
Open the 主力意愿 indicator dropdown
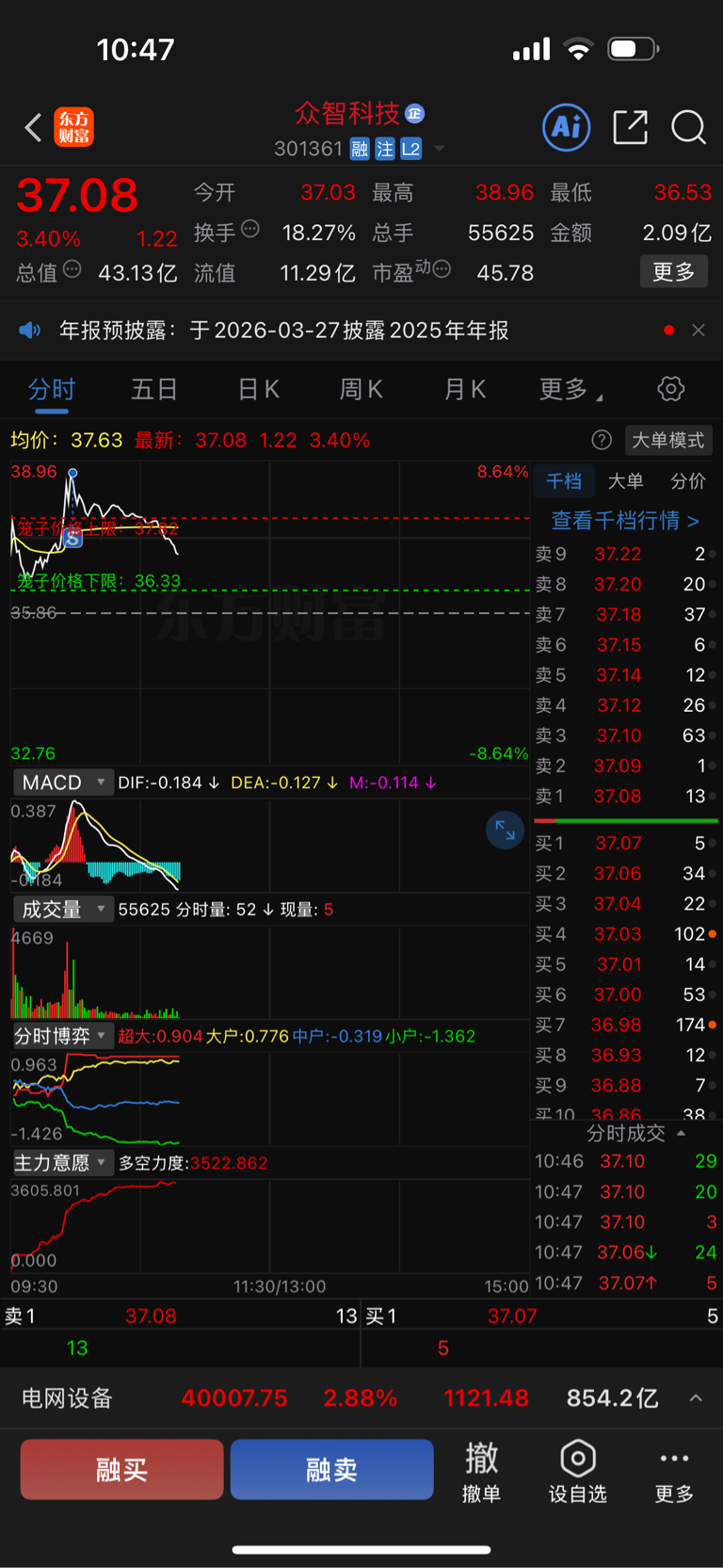[62, 1163]
